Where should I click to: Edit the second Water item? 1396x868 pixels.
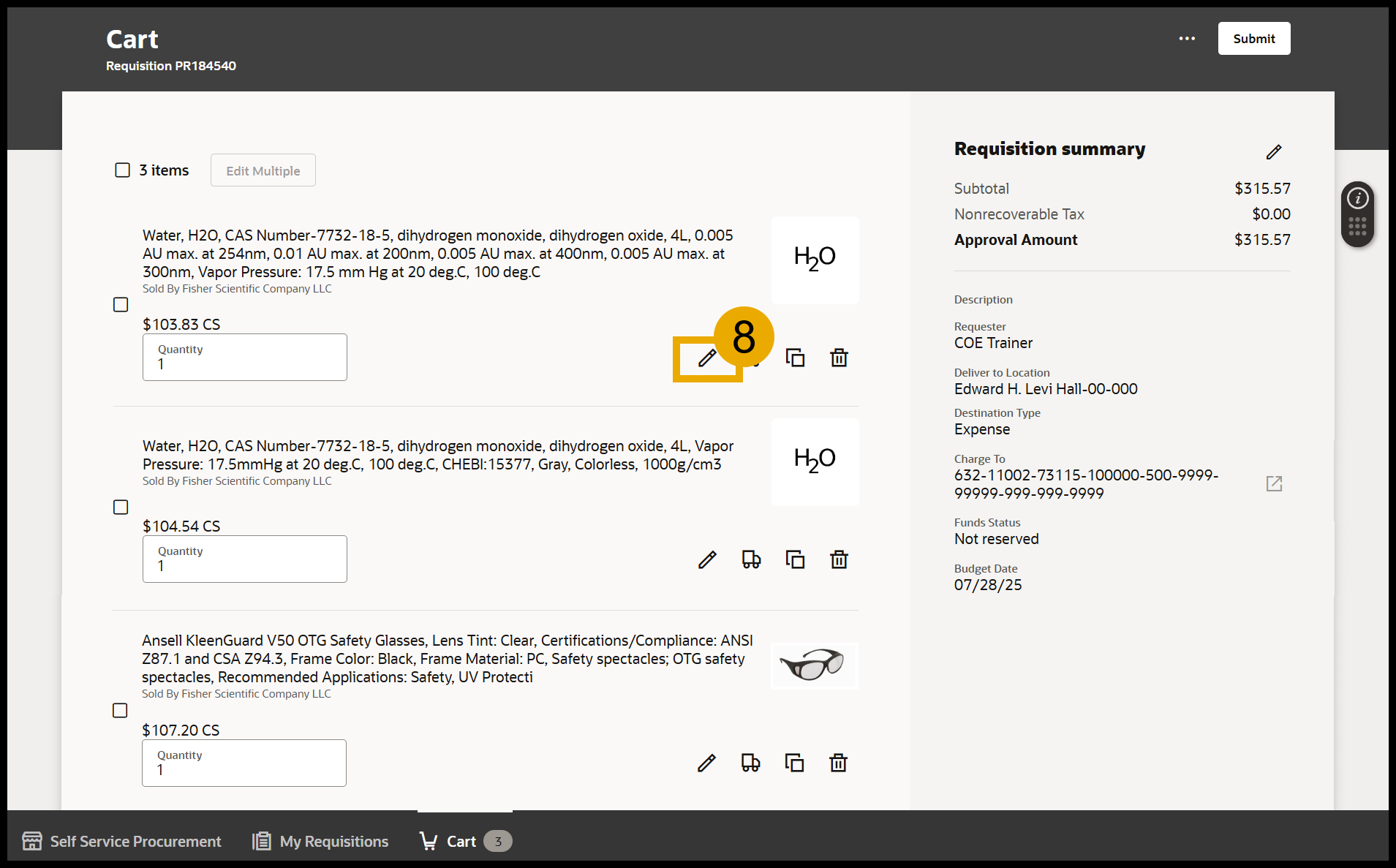(x=706, y=559)
